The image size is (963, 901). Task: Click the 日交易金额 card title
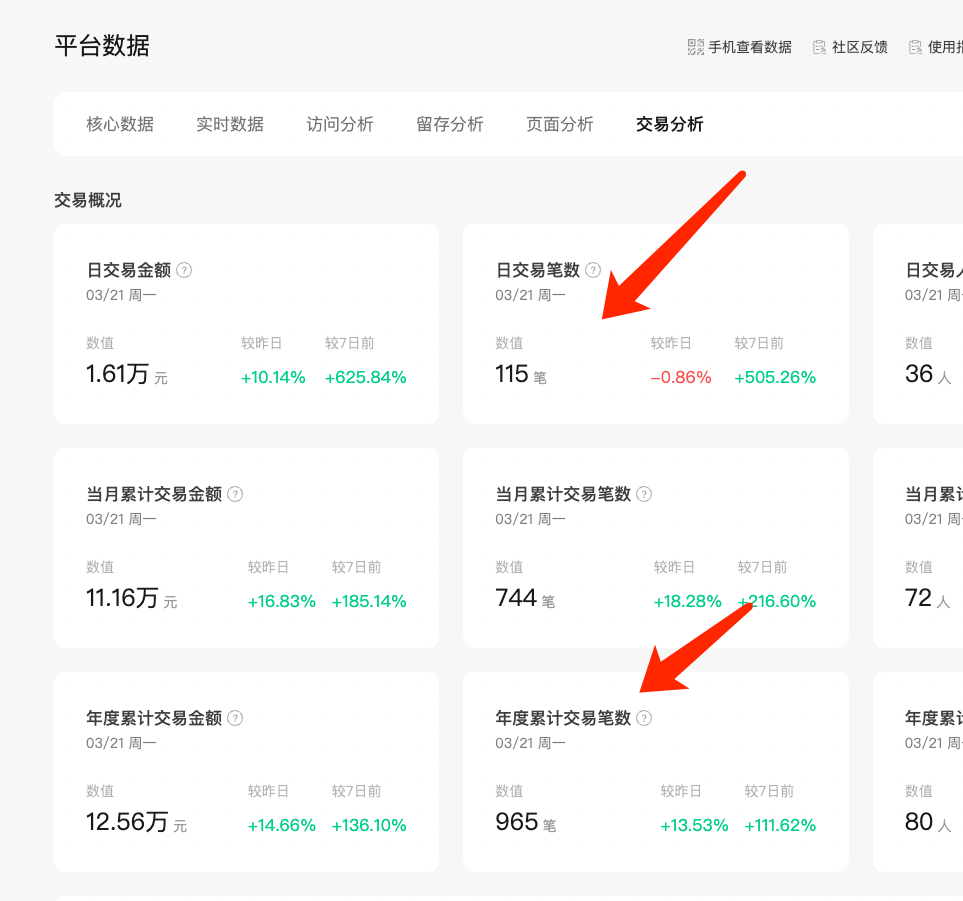[128, 270]
